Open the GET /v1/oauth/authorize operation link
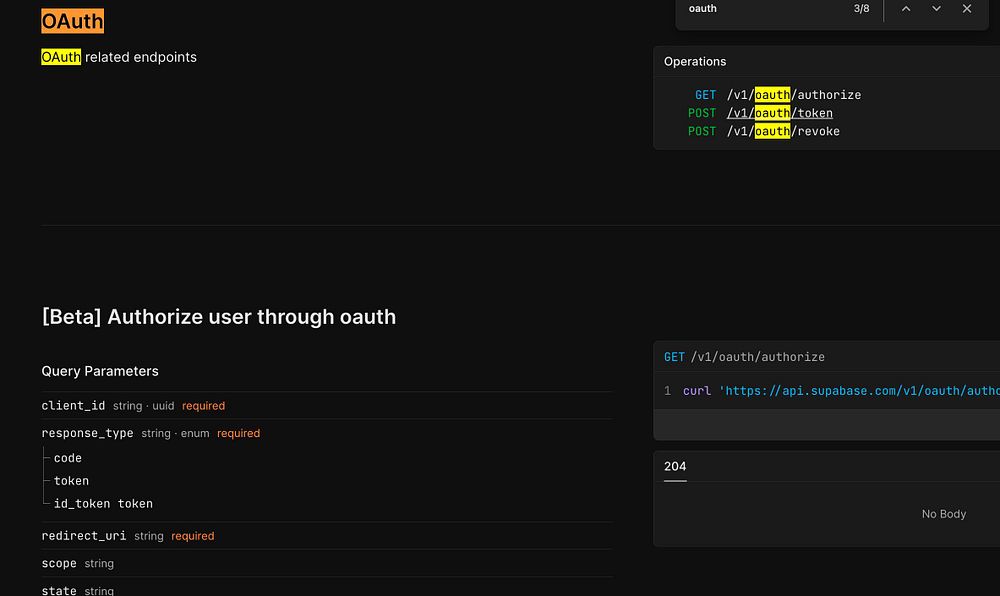1000x596 pixels. (793, 95)
